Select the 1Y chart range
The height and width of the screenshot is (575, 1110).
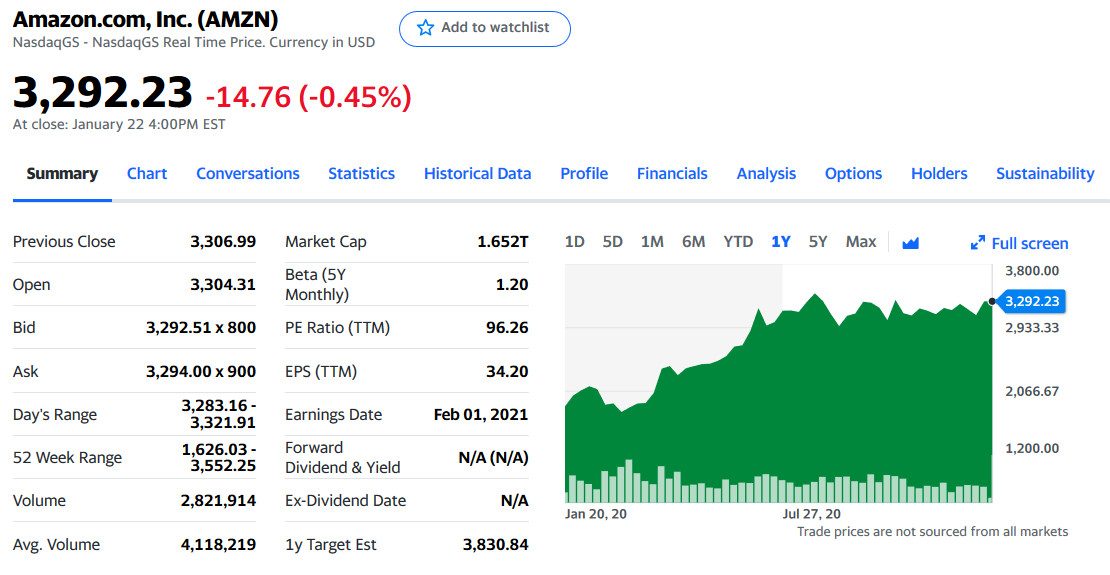coord(781,241)
